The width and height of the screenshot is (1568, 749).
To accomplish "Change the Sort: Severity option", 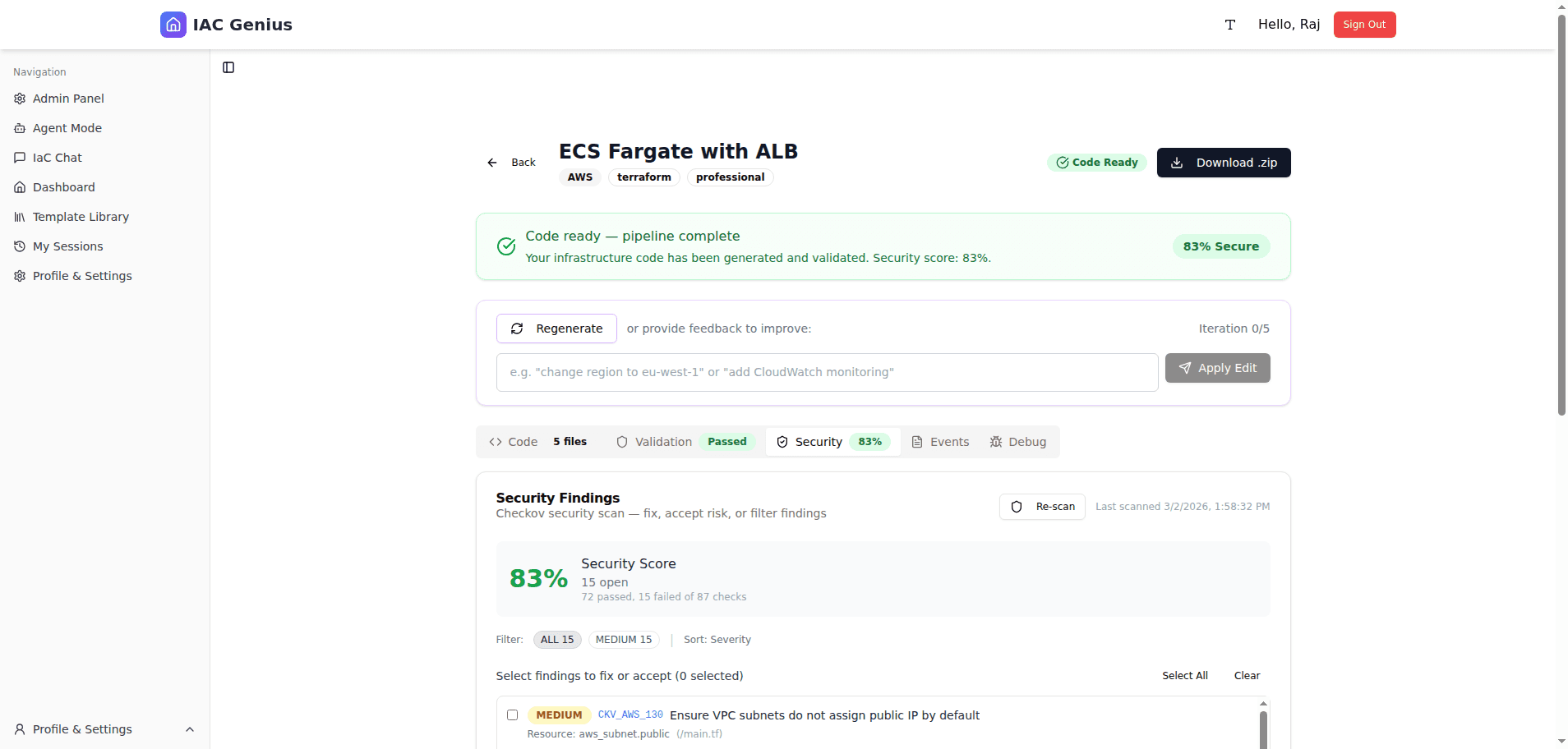I will 717,640.
